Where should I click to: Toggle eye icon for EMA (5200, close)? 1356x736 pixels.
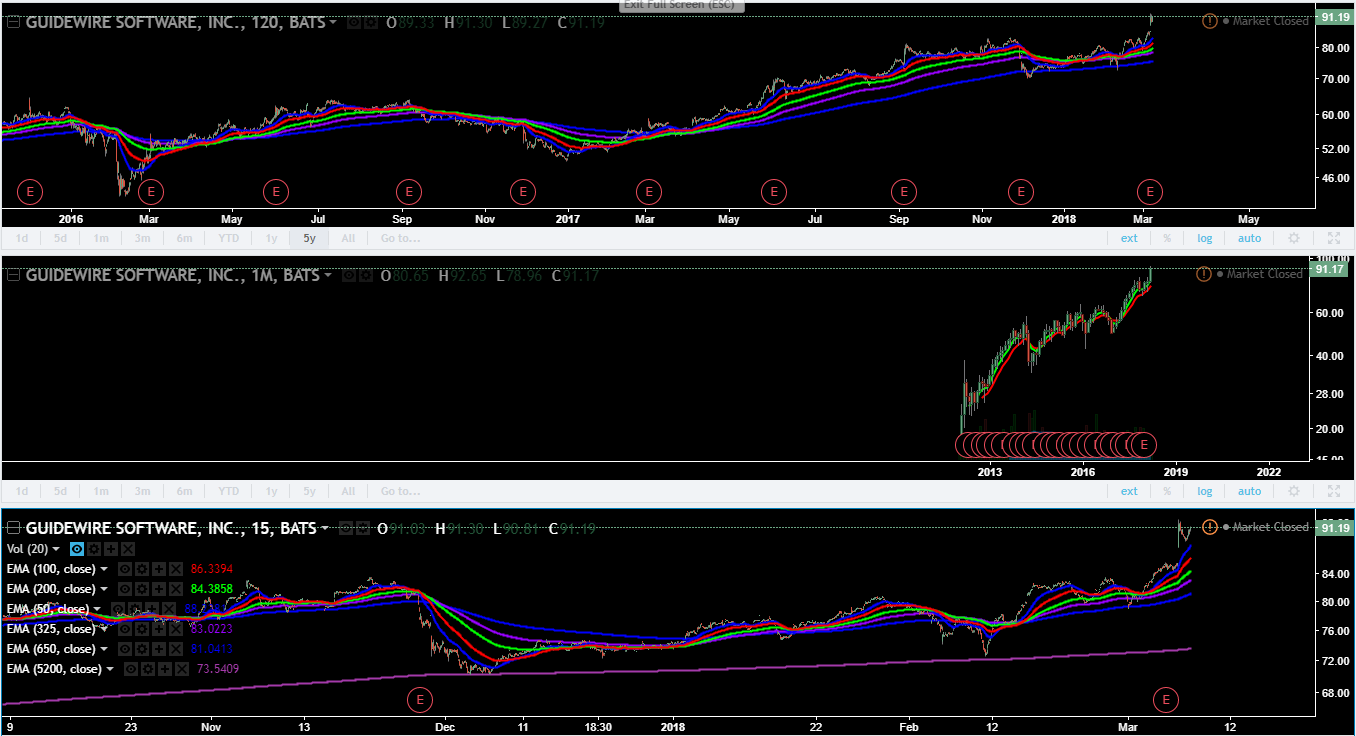(131, 669)
